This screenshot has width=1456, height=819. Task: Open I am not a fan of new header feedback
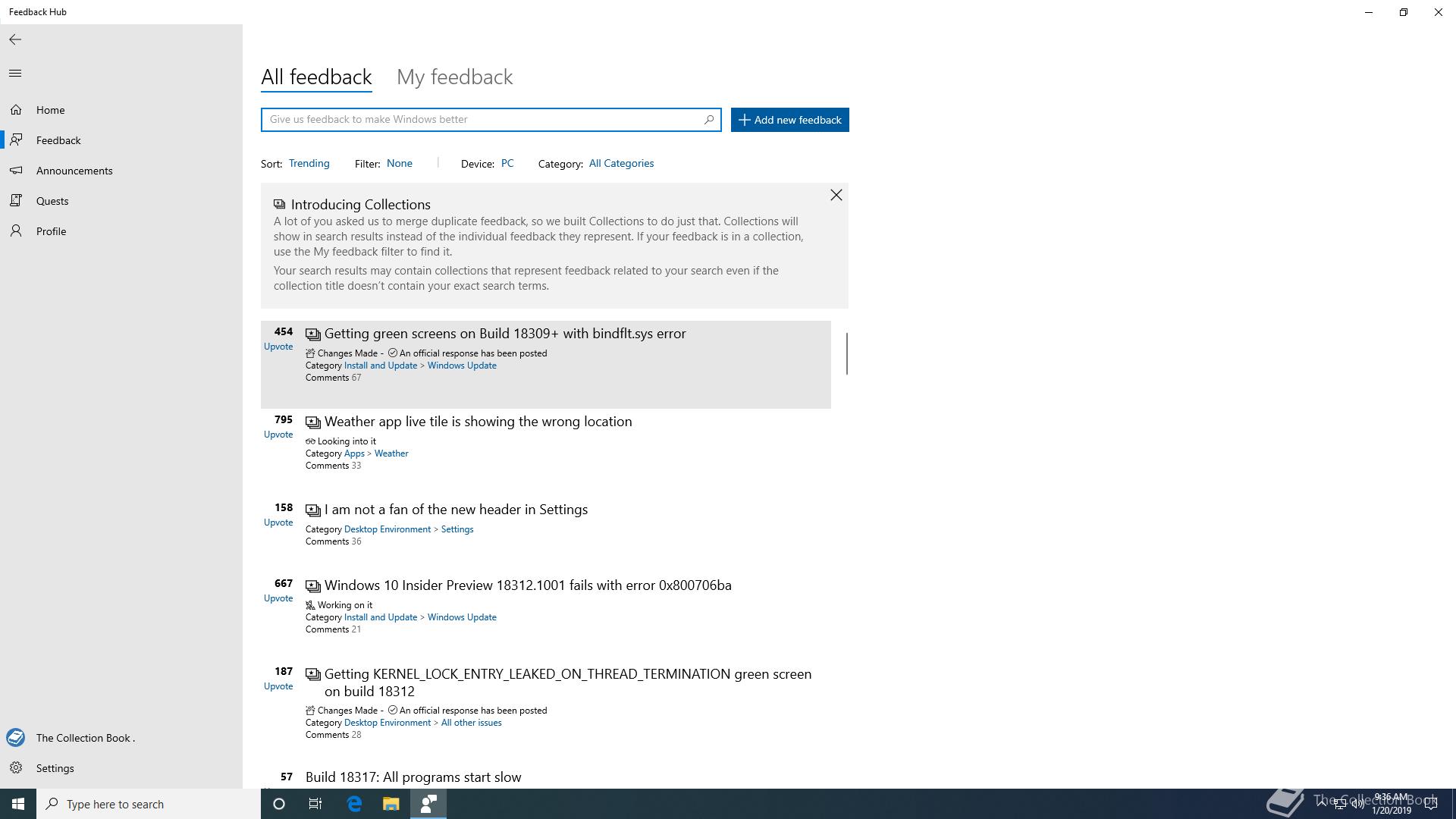pos(456,510)
